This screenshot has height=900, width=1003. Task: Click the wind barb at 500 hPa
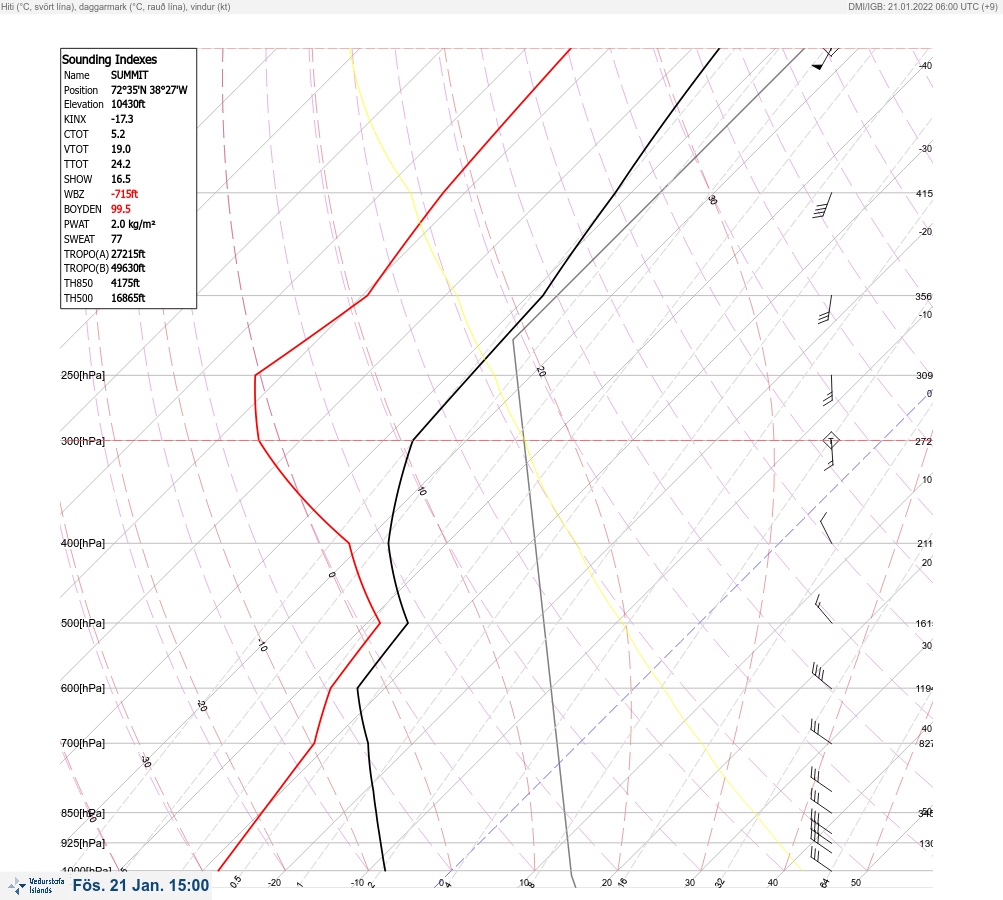824,609
